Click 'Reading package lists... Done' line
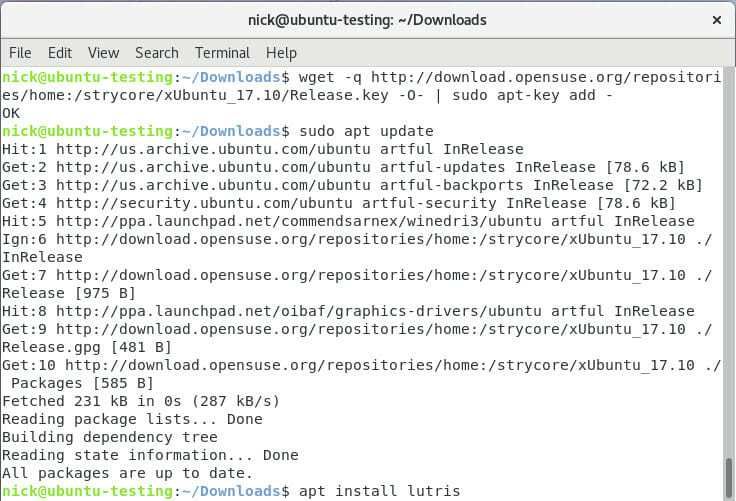Screen dimensions: 736x501 [132, 419]
